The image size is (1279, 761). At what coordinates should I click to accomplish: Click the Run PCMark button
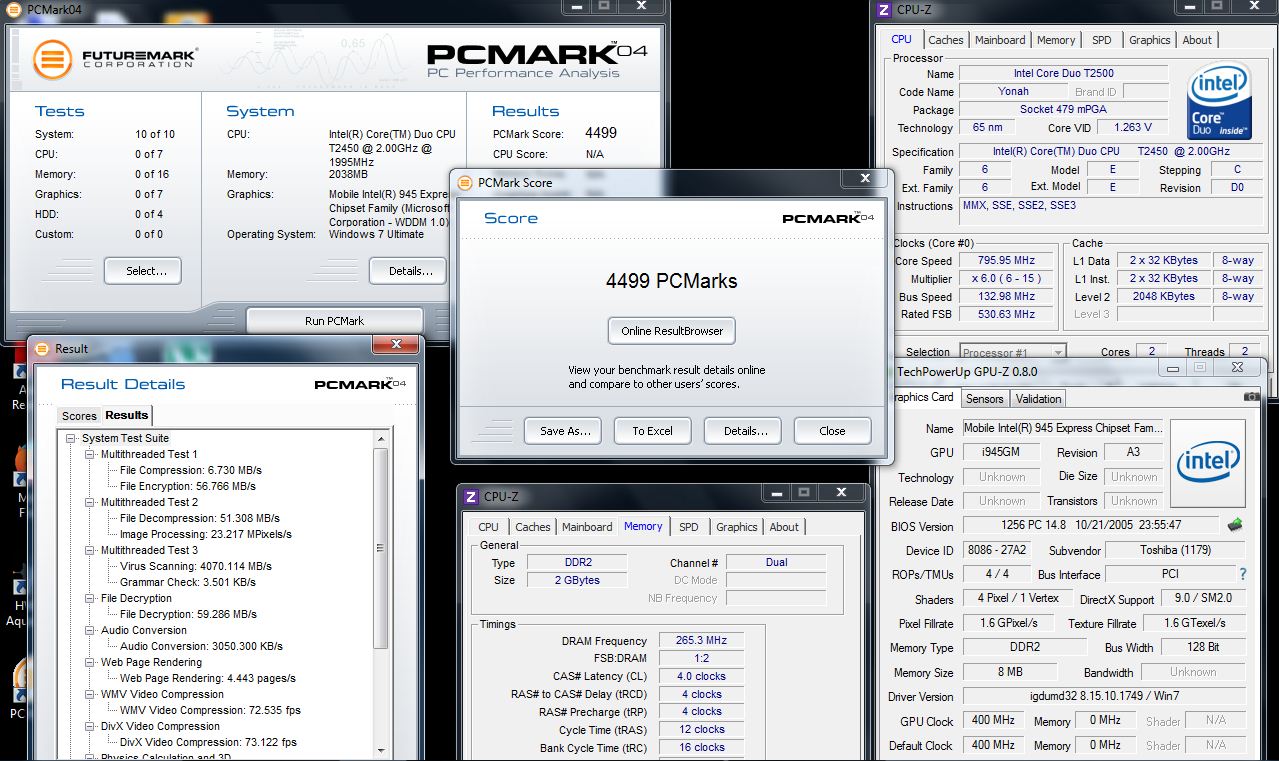pyautogui.click(x=334, y=321)
